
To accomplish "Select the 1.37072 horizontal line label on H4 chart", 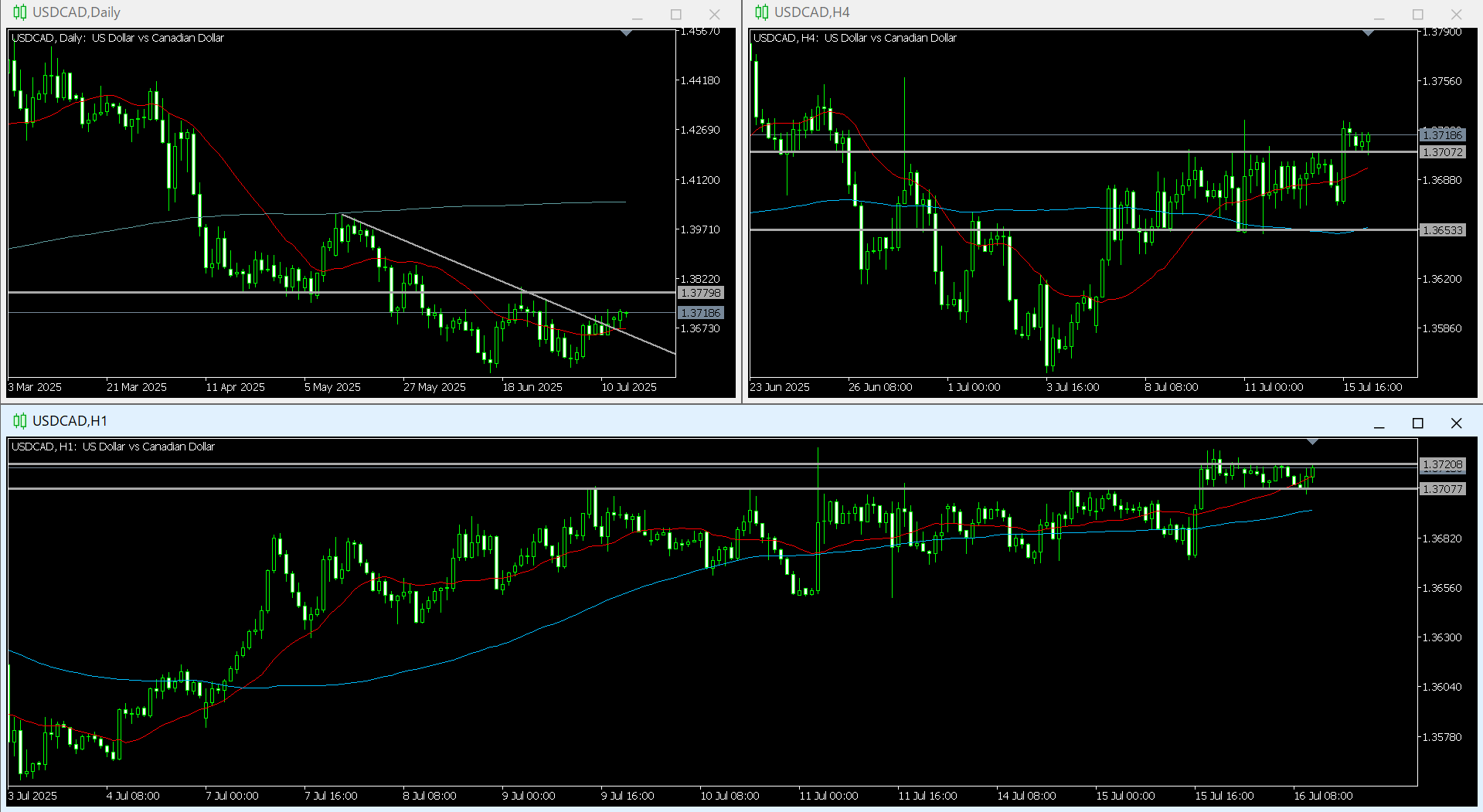I will [x=1443, y=152].
